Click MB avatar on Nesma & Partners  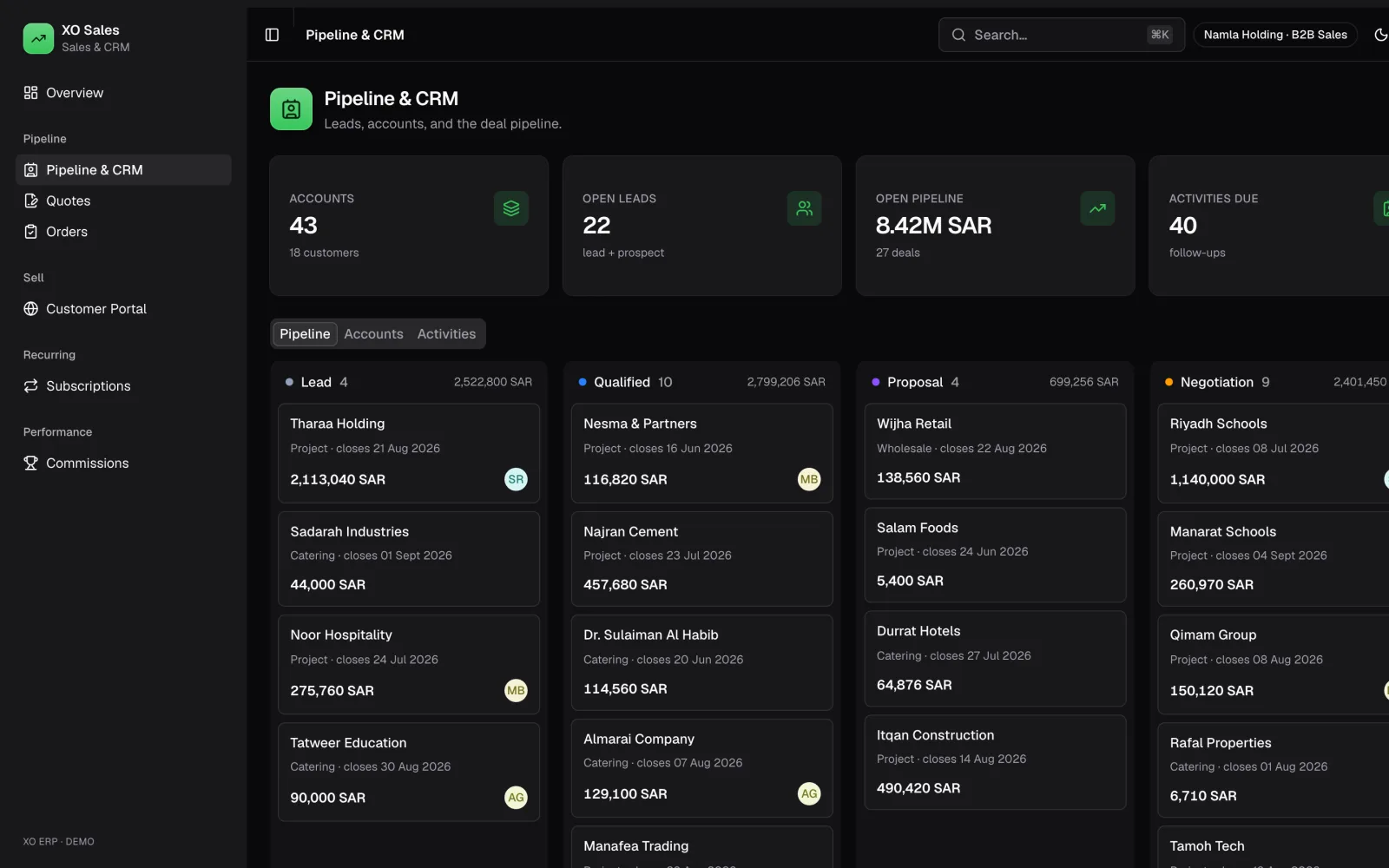(x=809, y=479)
